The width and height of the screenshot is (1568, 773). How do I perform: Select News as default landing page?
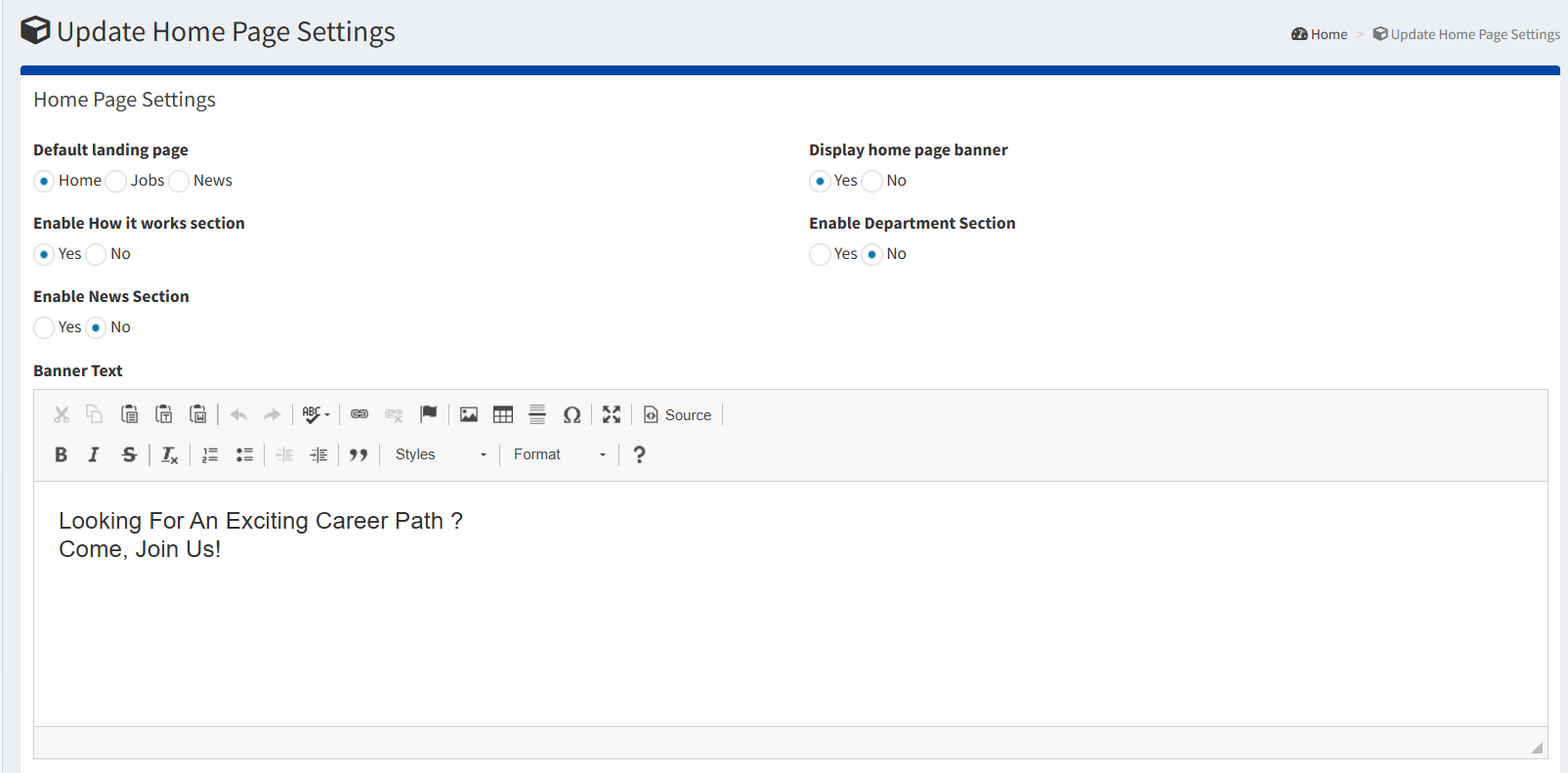click(x=179, y=181)
